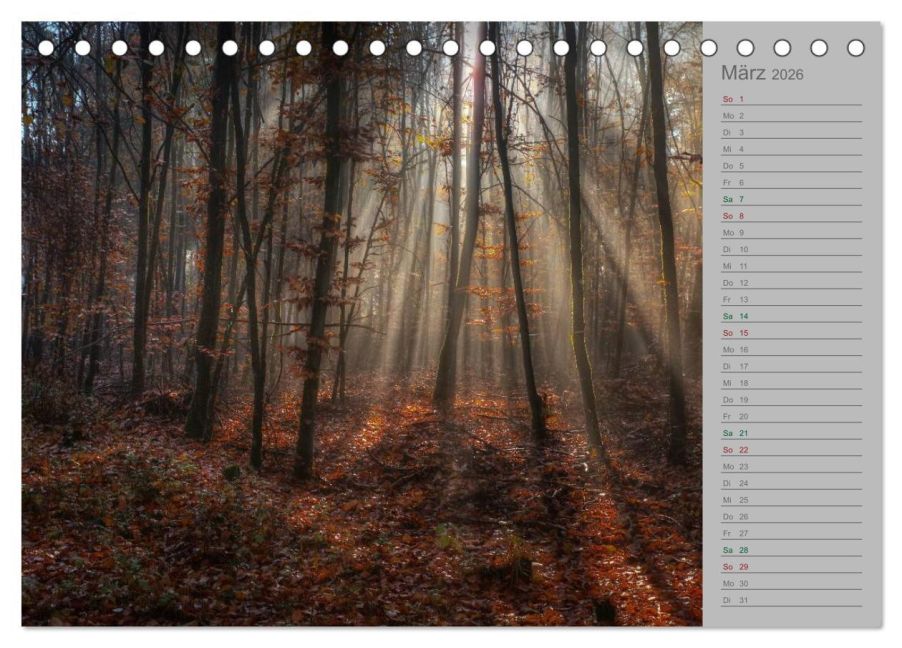902x648 pixels.
Task: Click the year 2026 in the heading
Action: pos(788,75)
